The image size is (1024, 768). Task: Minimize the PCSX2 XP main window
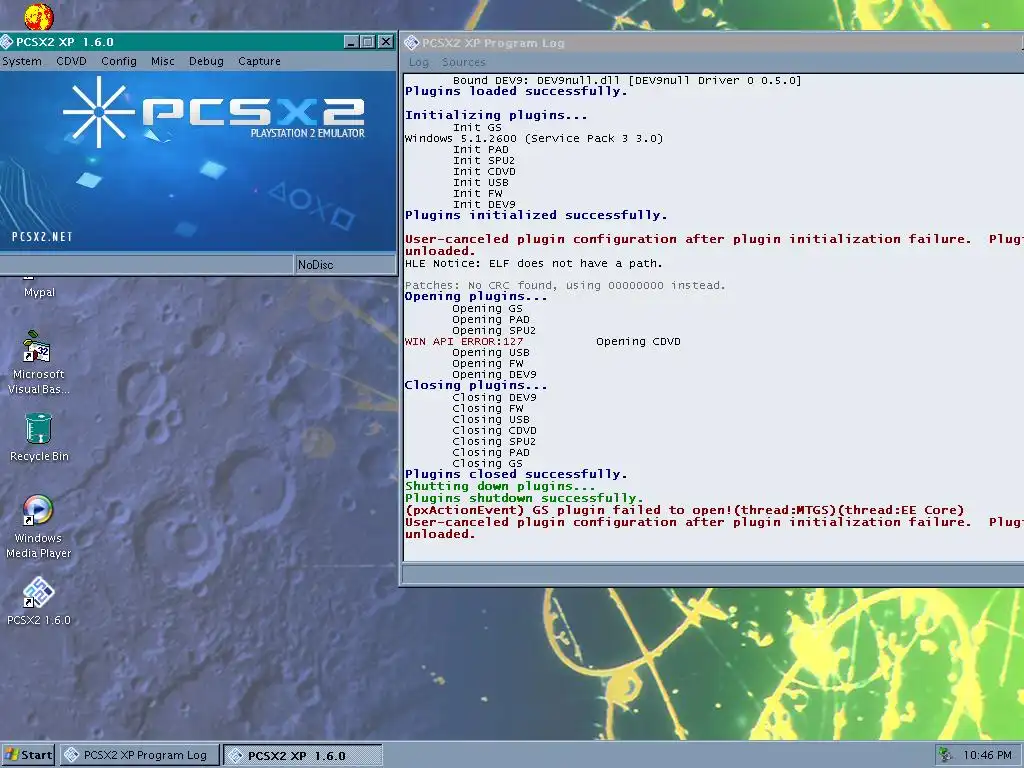[351, 42]
